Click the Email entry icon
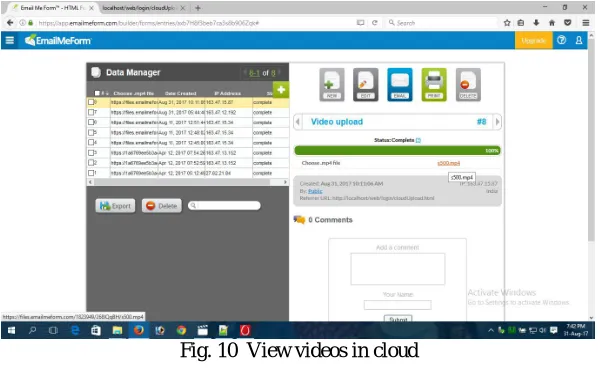This screenshot has width=600, height=380. coord(399,85)
